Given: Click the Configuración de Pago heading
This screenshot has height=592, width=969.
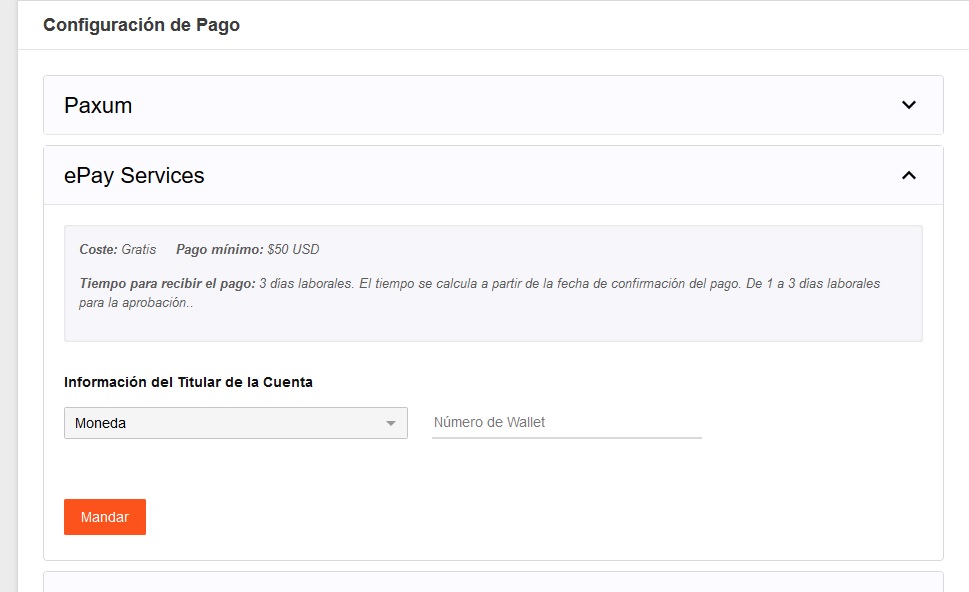Looking at the screenshot, I should [x=141, y=25].
